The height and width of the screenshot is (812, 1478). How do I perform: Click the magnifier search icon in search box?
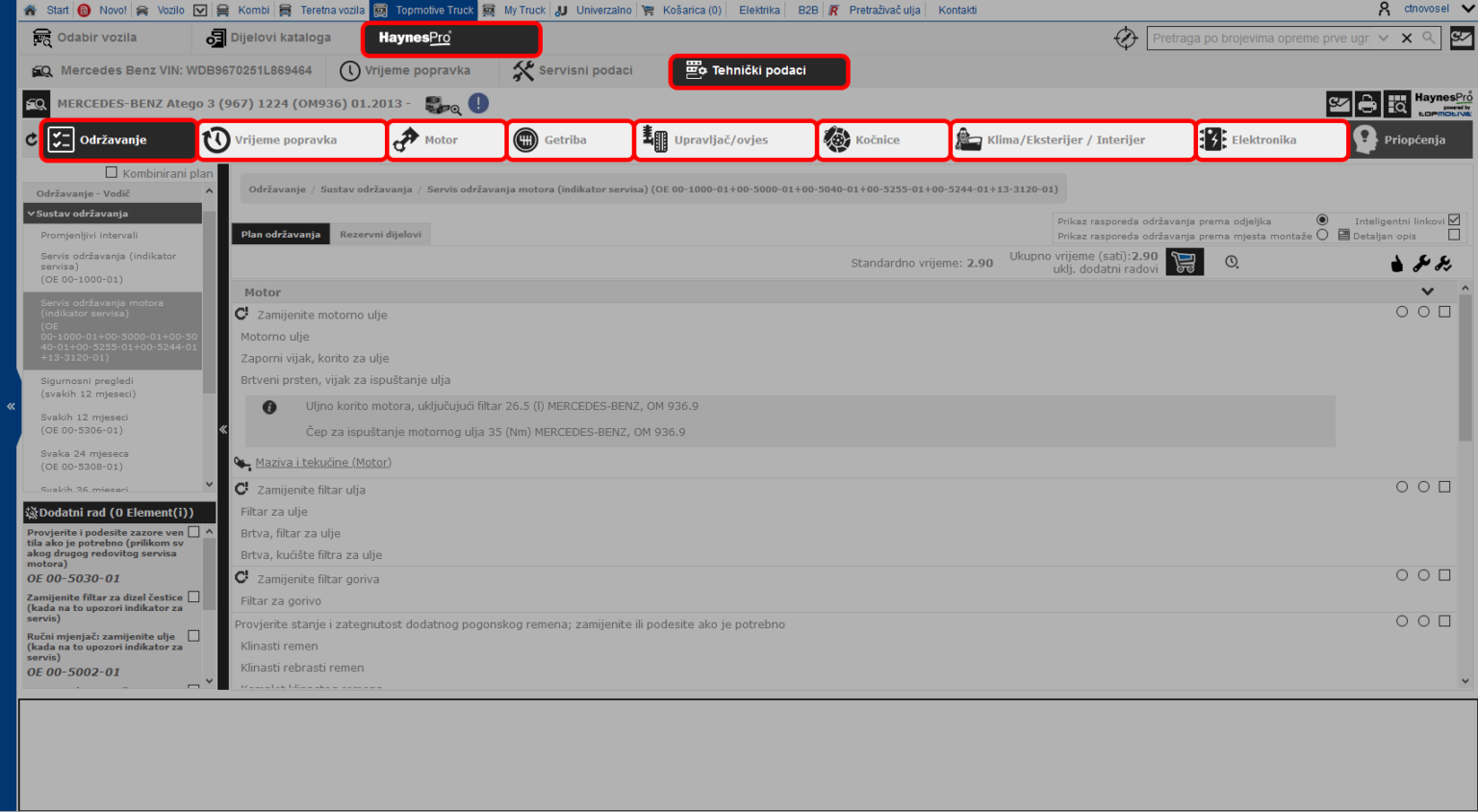pyautogui.click(x=1429, y=38)
